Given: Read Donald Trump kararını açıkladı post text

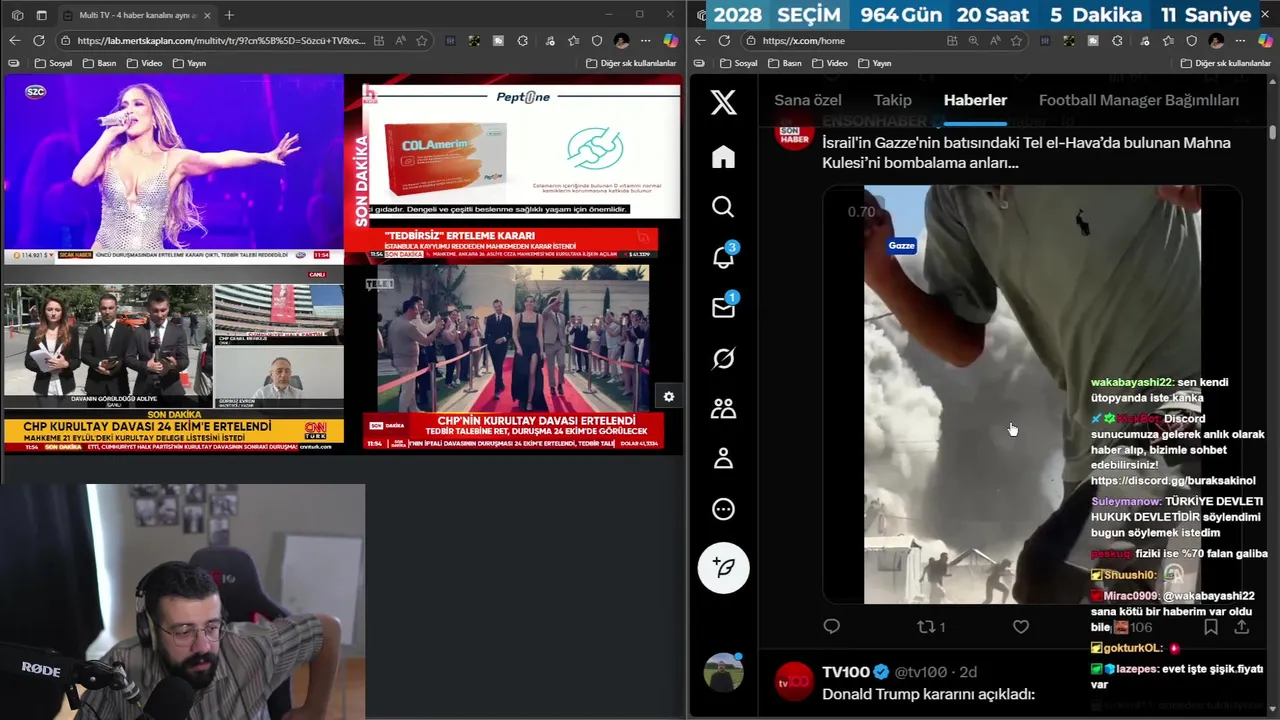Looking at the screenshot, I should (928, 694).
